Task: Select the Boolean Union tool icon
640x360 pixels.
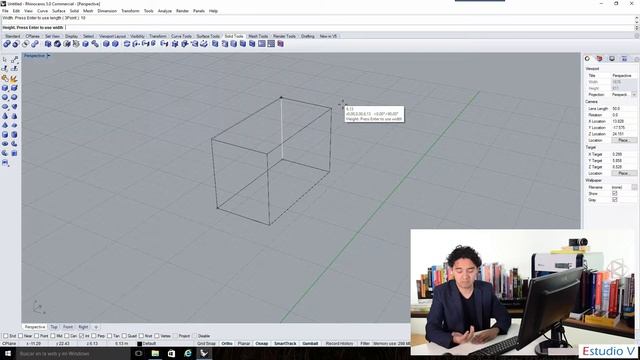Action: (x=7, y=44)
